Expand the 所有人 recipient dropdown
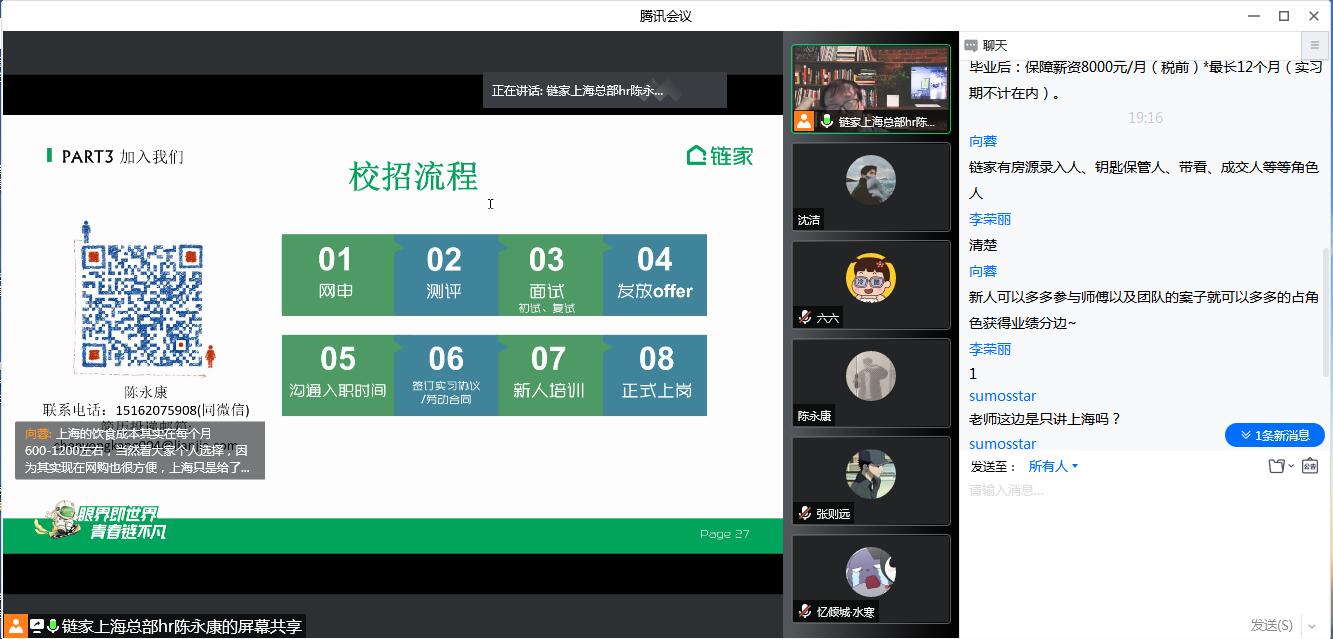The height and width of the screenshot is (639, 1333). click(x=1053, y=466)
